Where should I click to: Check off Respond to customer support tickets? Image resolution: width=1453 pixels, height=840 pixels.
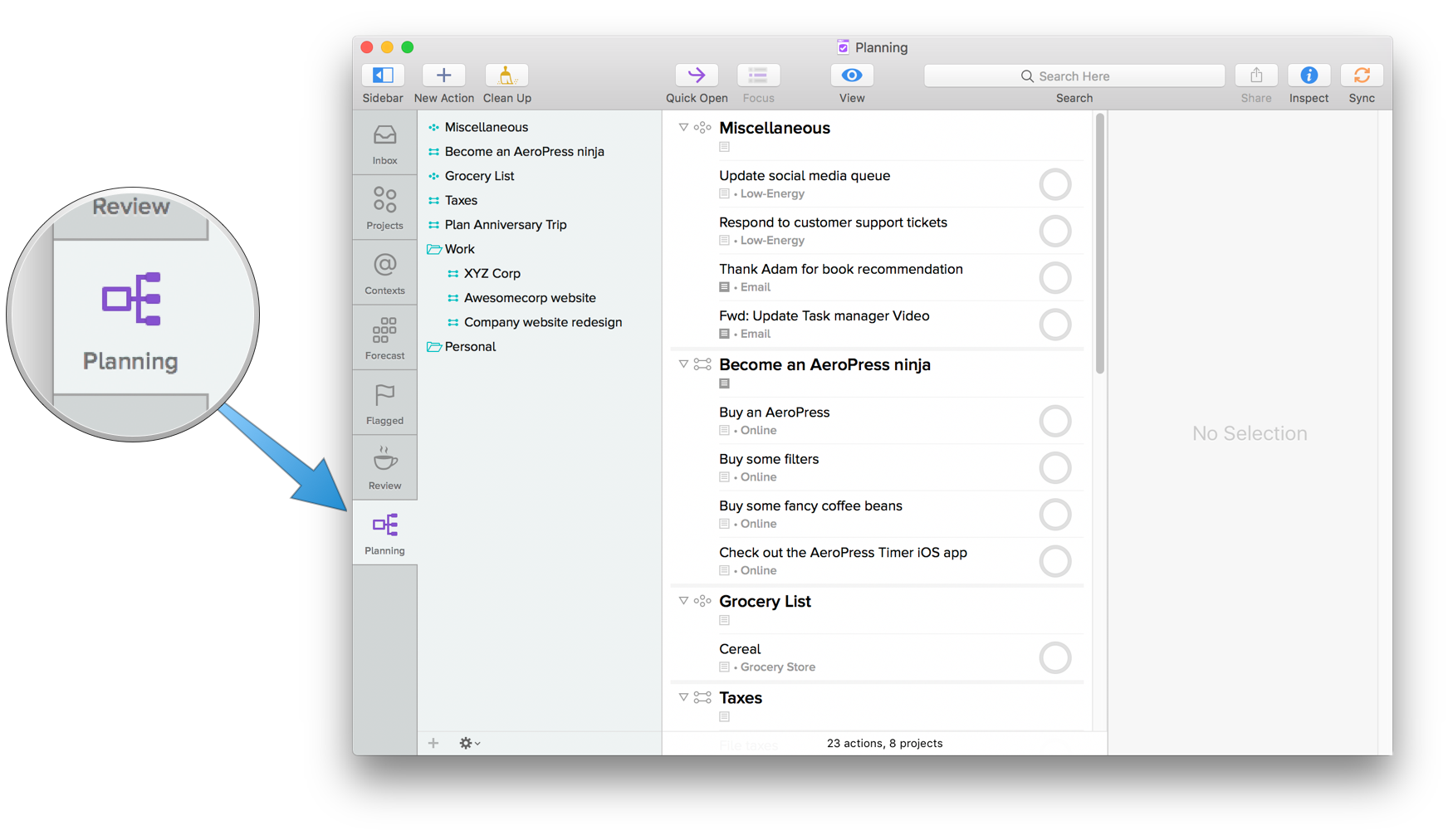pyautogui.click(x=1055, y=231)
